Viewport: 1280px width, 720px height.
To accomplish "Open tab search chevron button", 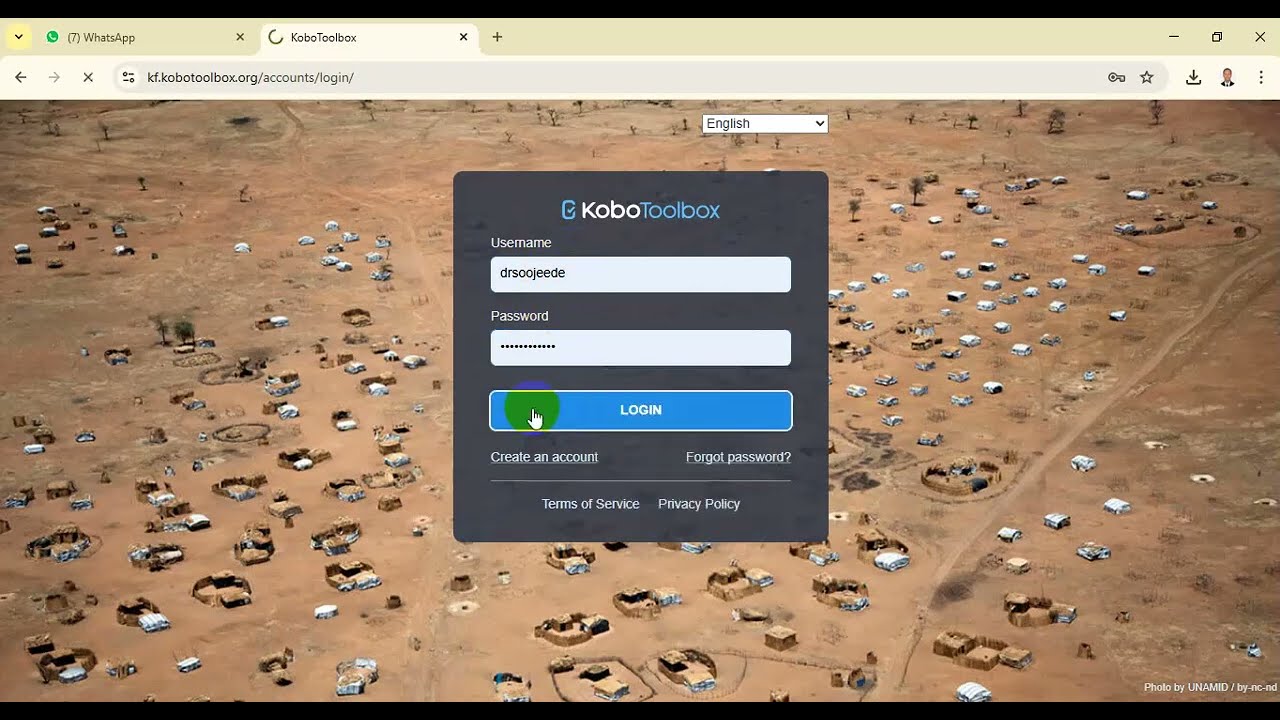I will click(18, 37).
